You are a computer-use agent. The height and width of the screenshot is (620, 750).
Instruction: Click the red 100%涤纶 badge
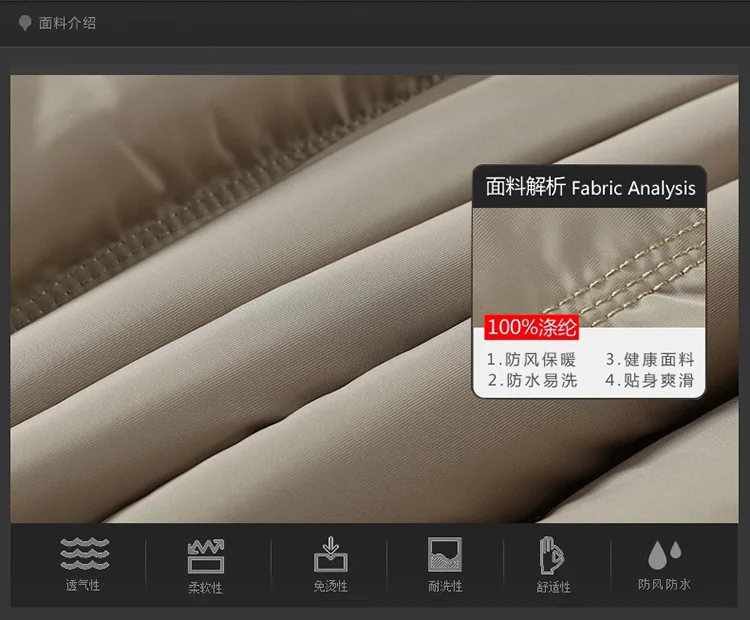[531, 327]
